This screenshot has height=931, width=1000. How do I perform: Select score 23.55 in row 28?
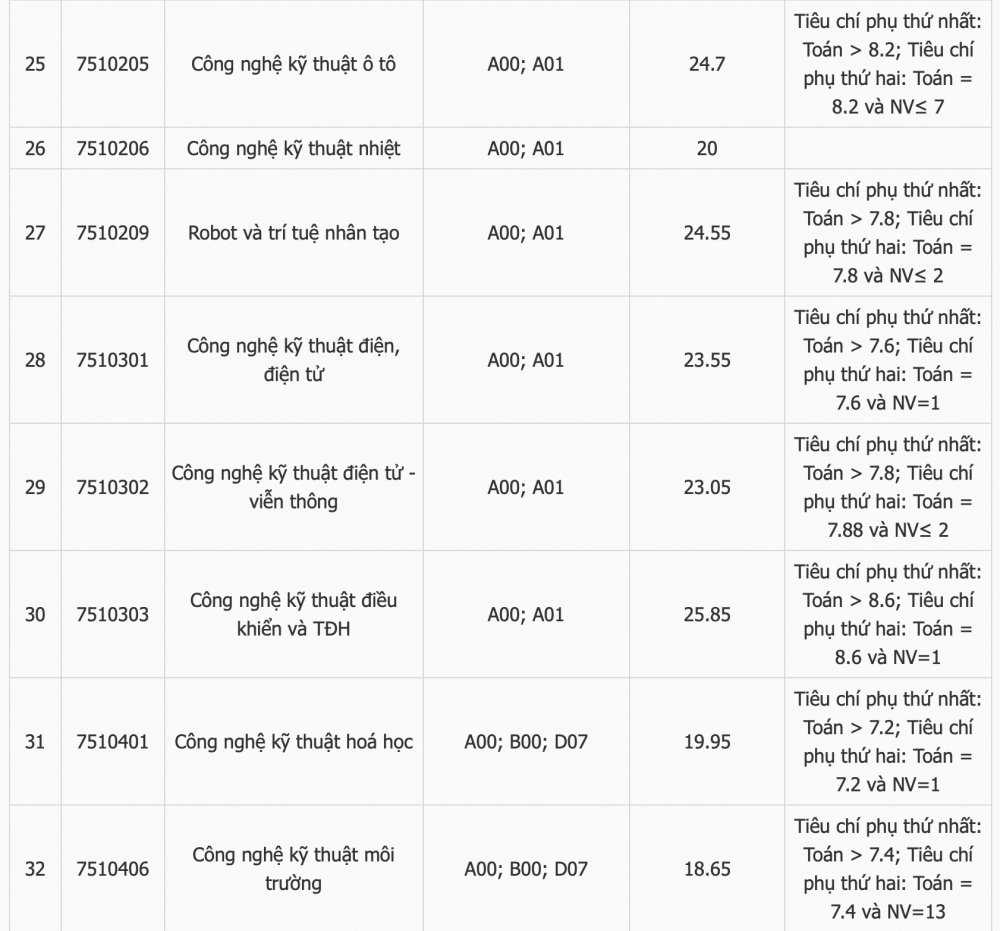[x=707, y=360]
